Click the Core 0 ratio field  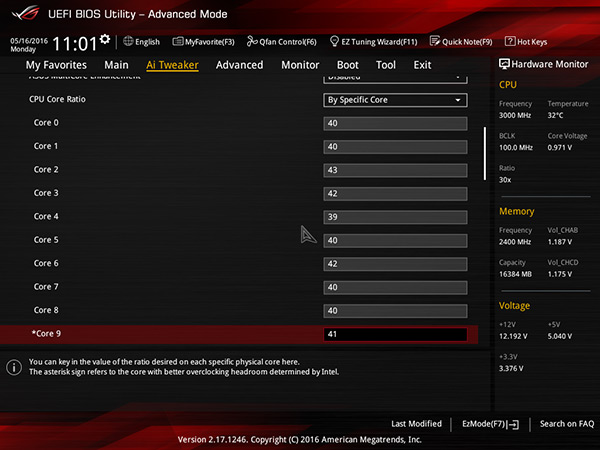[x=395, y=124]
